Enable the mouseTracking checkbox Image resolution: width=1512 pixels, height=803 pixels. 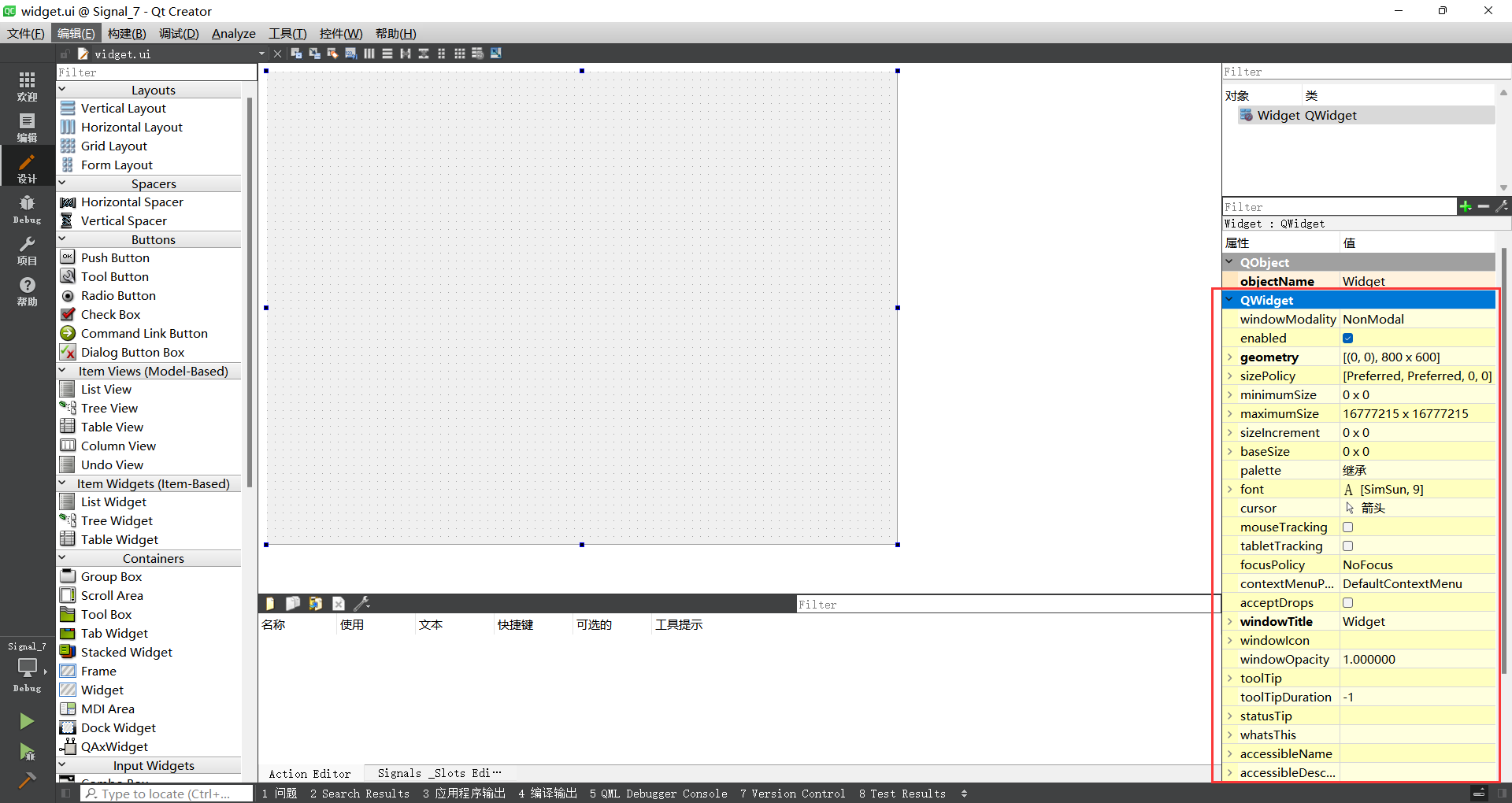(x=1347, y=527)
